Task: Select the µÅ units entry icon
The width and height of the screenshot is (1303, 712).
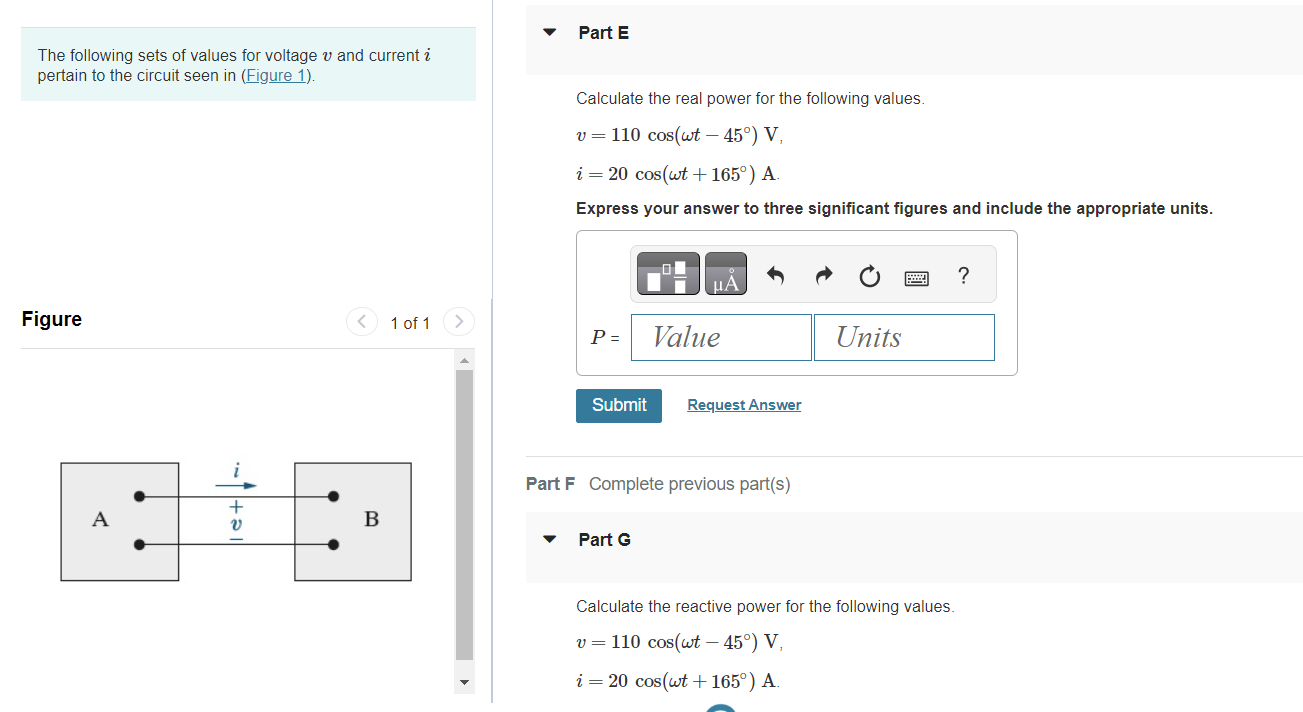Action: tap(725, 273)
